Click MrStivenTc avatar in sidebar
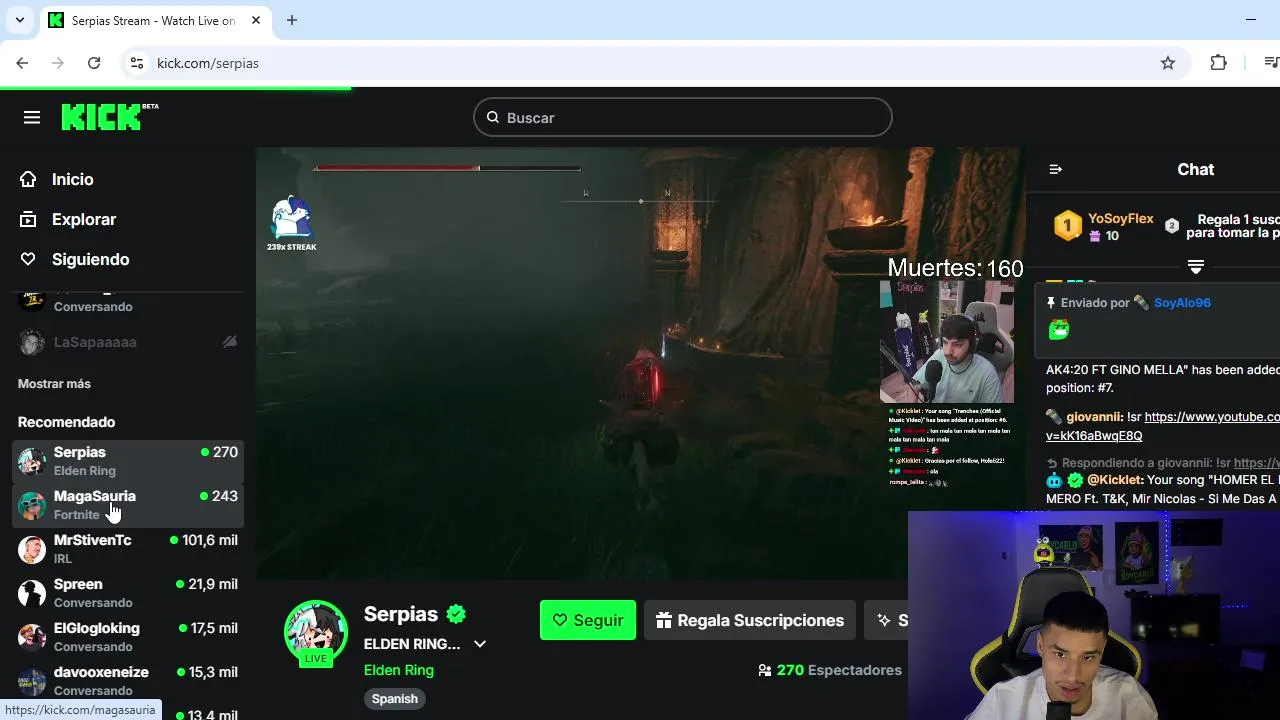The width and height of the screenshot is (1280, 720). (x=32, y=550)
